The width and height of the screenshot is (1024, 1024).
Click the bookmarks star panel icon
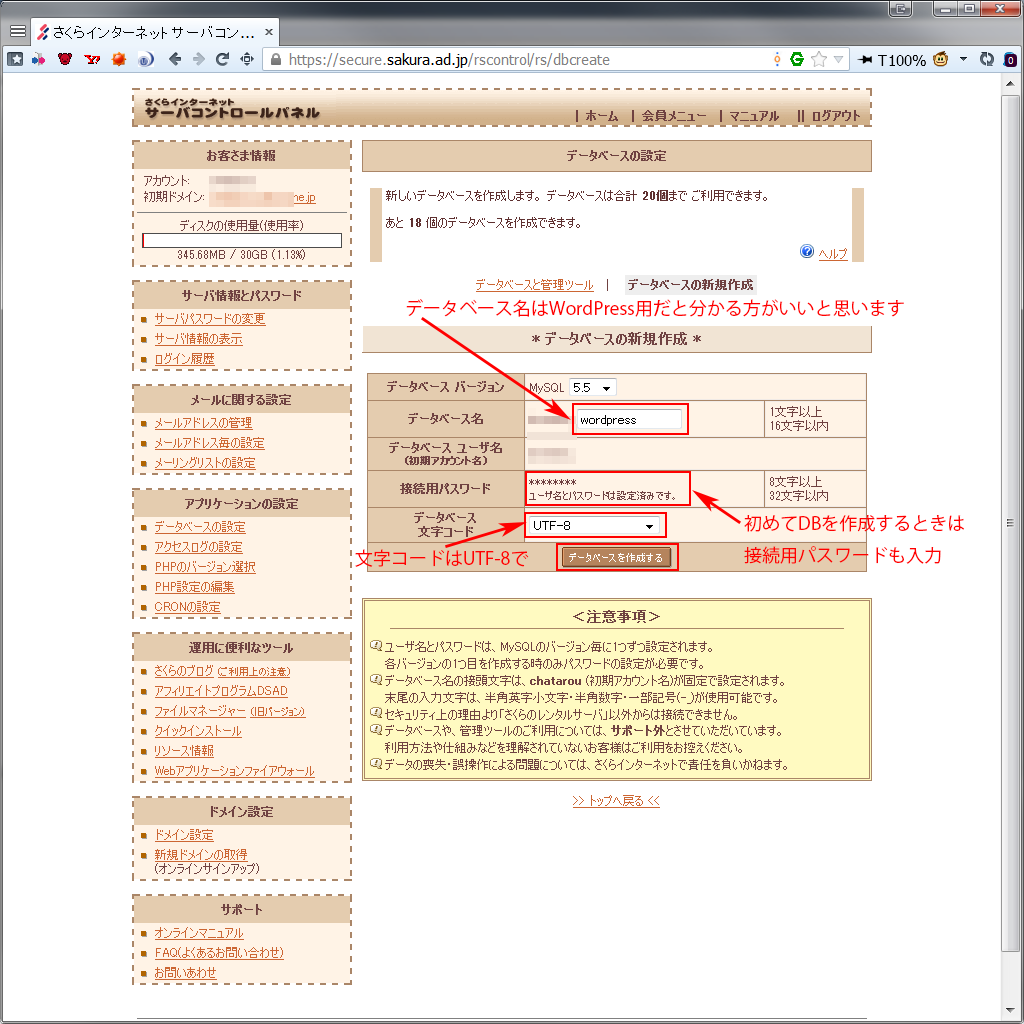click(x=15, y=59)
